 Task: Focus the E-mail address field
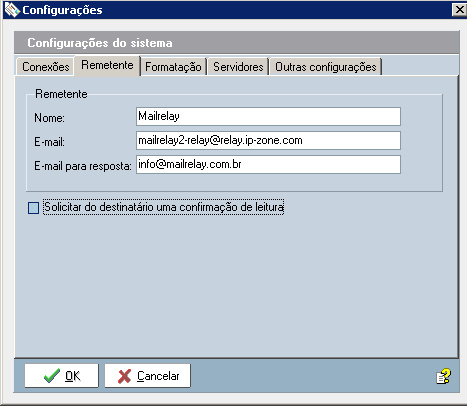268,140
